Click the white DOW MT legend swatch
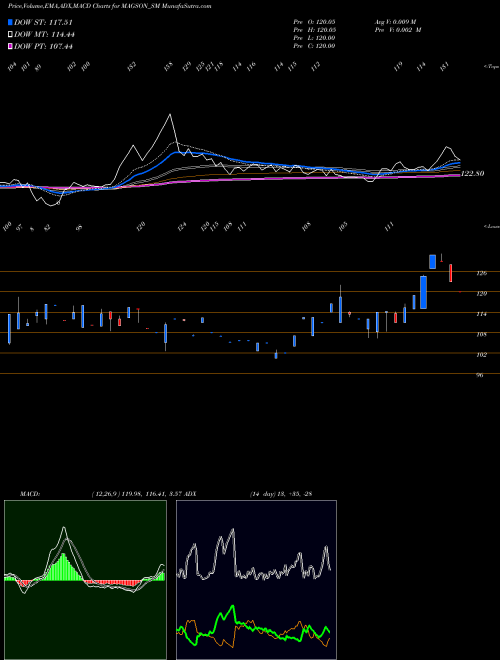The image size is (500, 660). coord(10,34)
